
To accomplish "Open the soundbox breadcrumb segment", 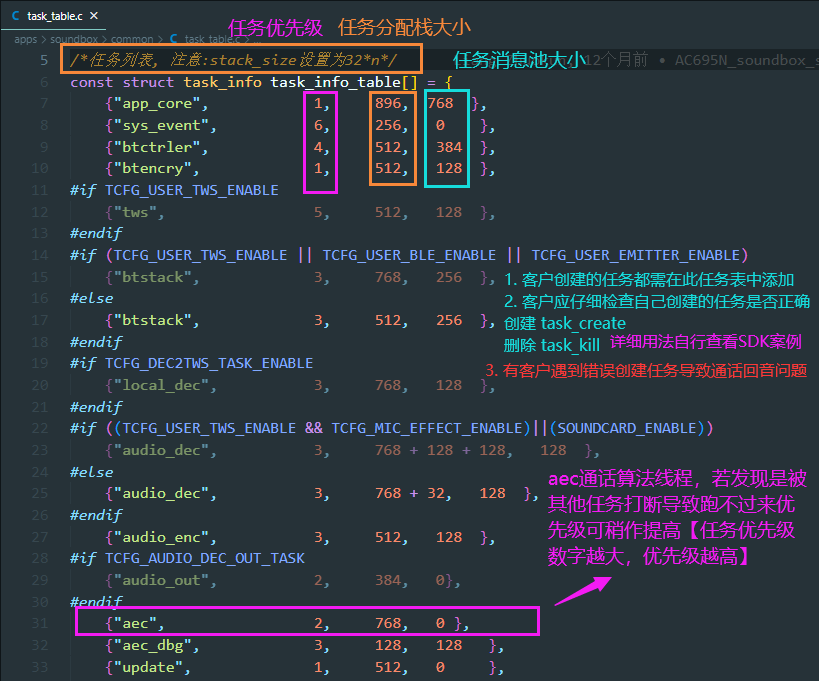I will pyautogui.click(x=74, y=40).
